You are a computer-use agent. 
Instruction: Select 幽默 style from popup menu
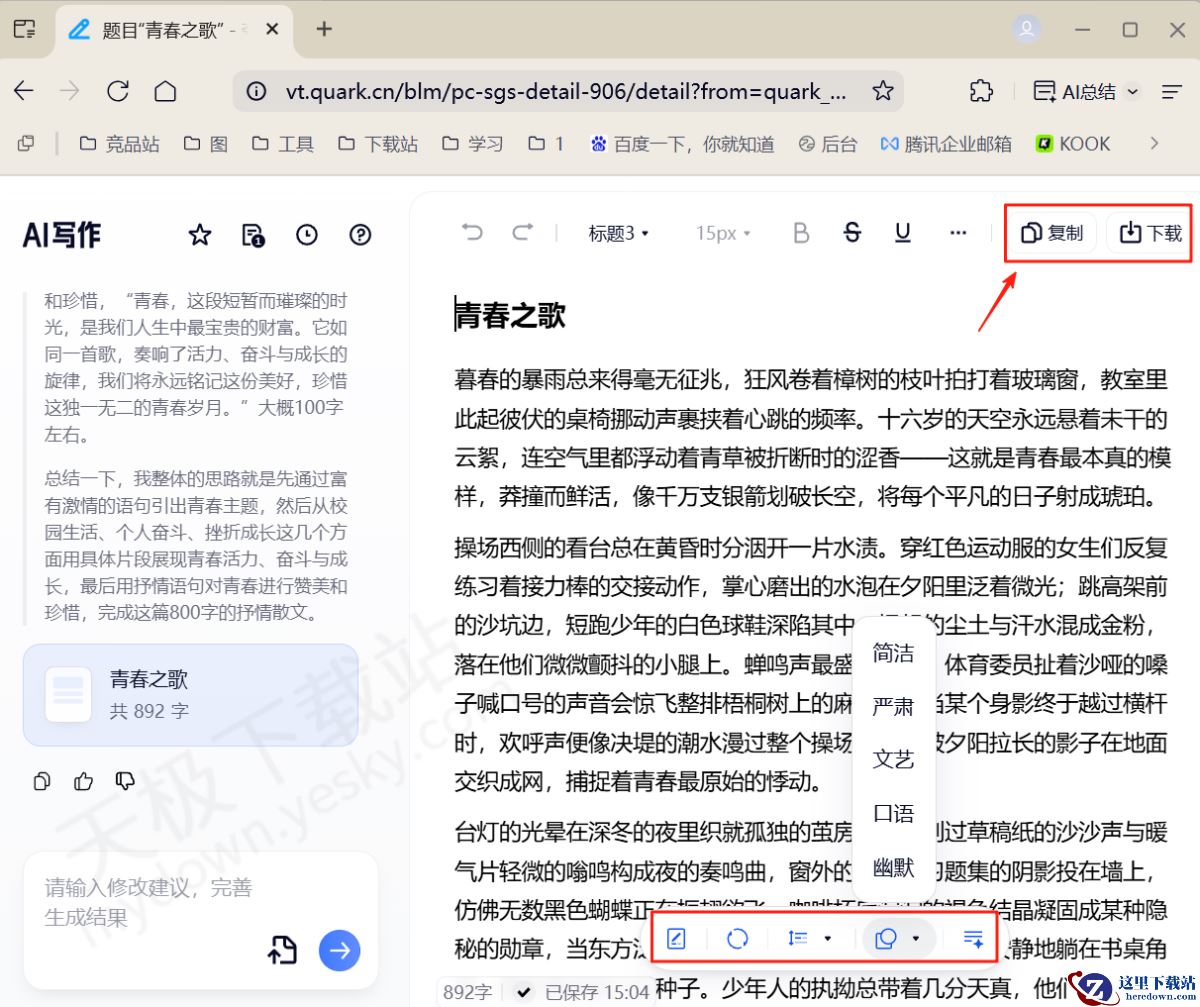pyautogui.click(x=893, y=867)
